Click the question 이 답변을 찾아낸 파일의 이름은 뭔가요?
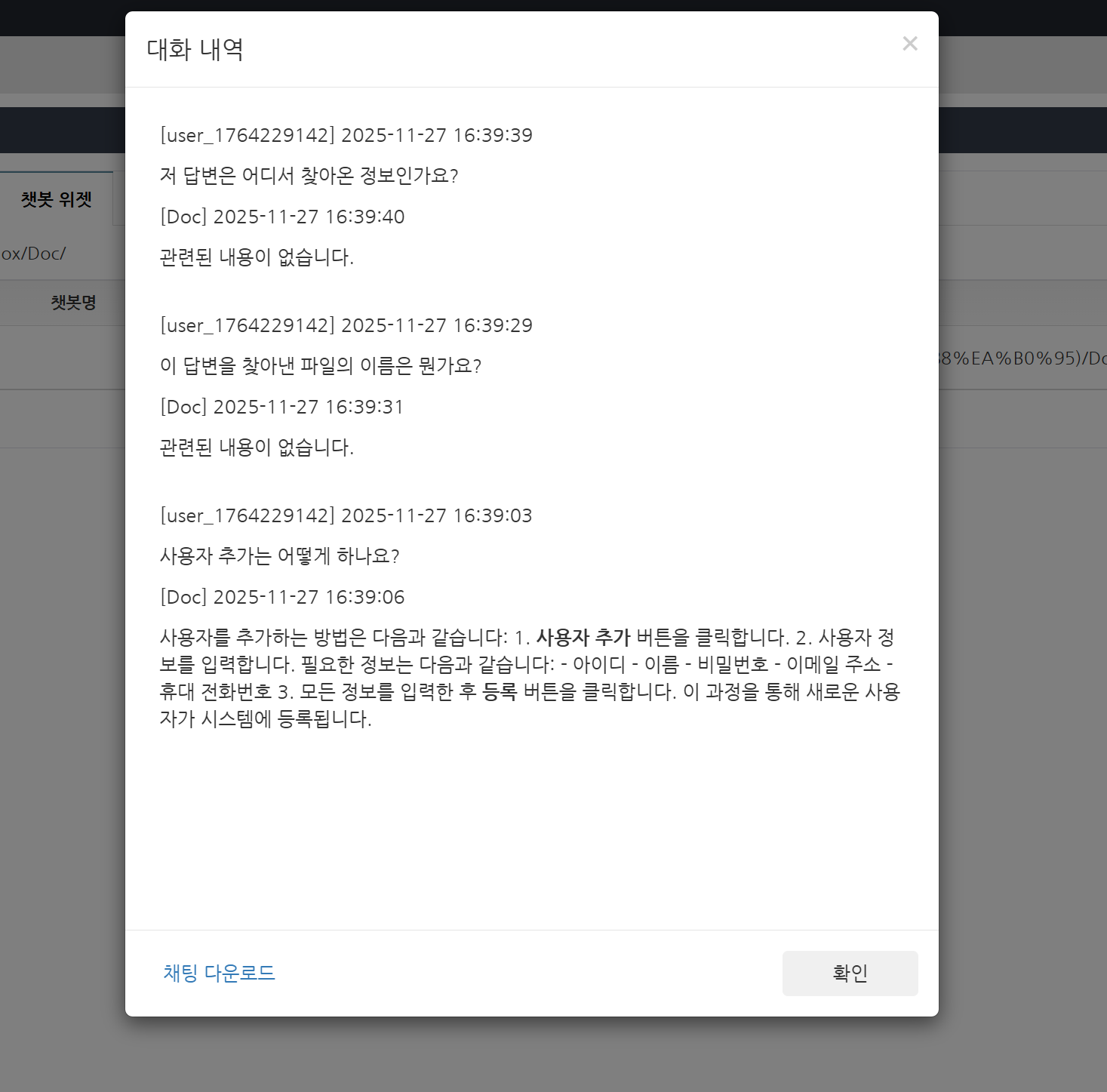1107x1092 pixels. (321, 366)
